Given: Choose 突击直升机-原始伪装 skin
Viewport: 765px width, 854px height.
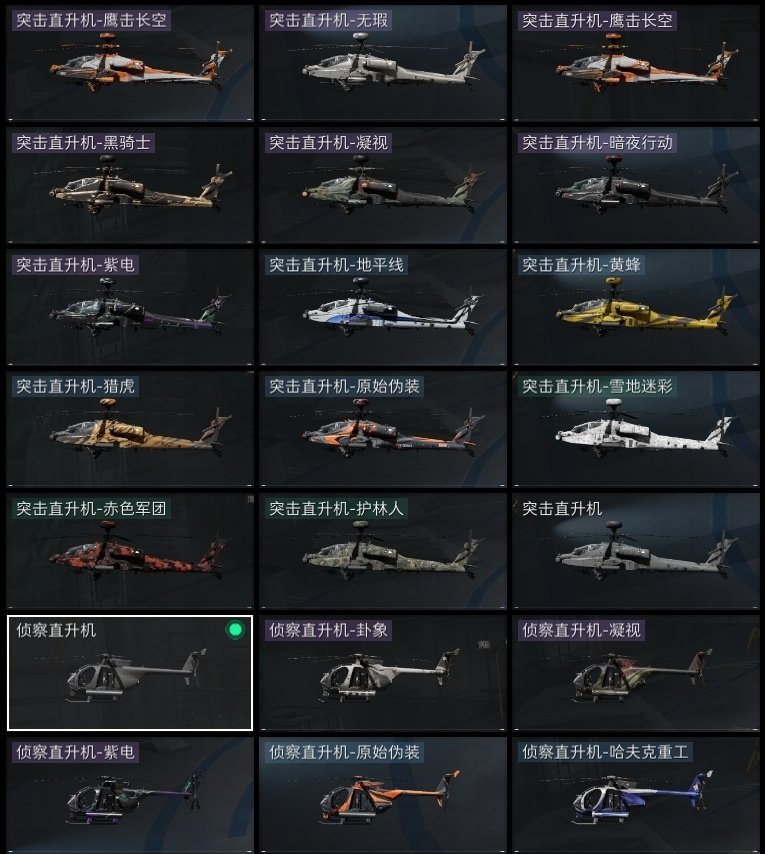Looking at the screenshot, I should point(383,429).
